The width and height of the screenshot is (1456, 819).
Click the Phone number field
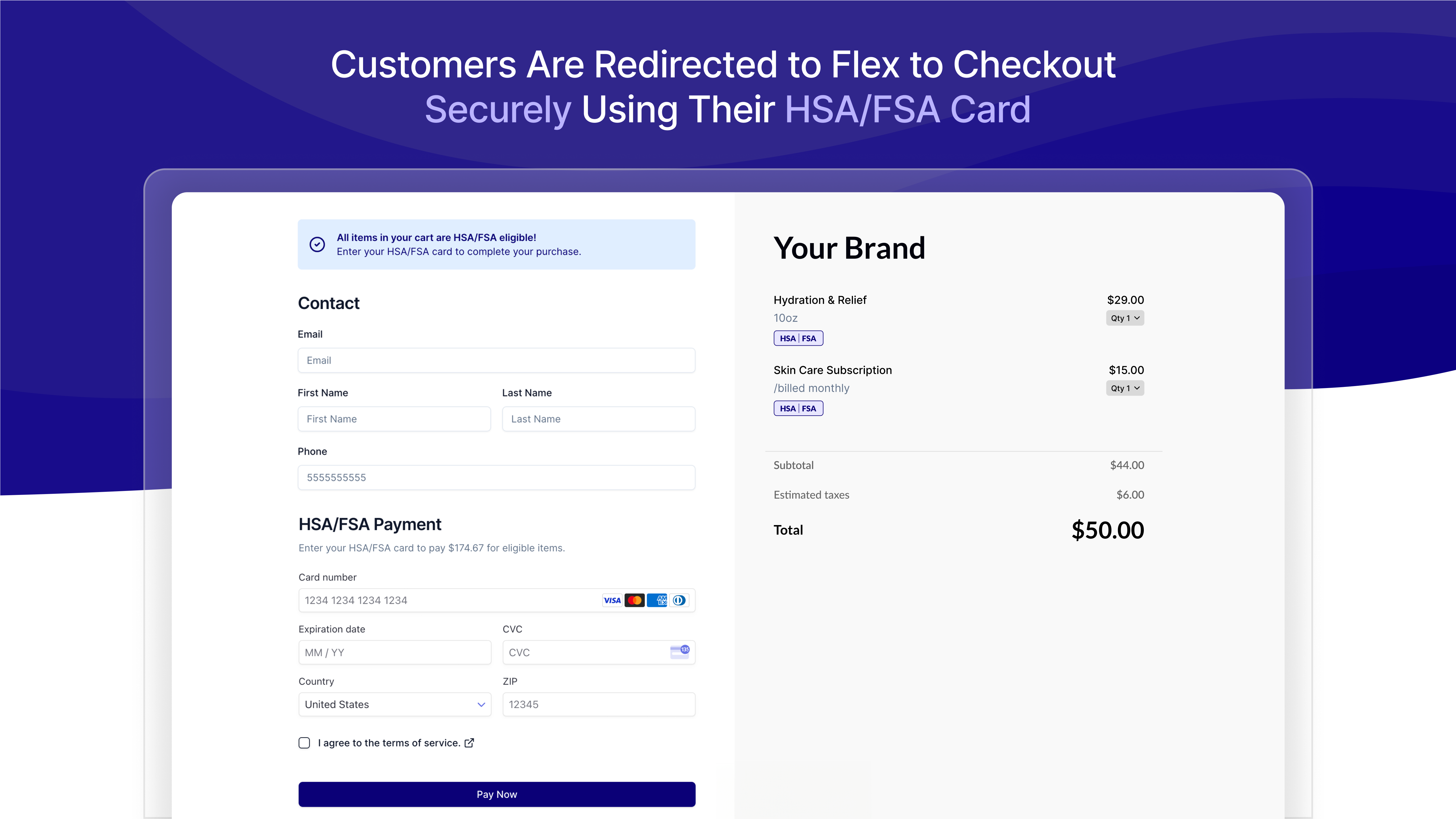[496, 477]
